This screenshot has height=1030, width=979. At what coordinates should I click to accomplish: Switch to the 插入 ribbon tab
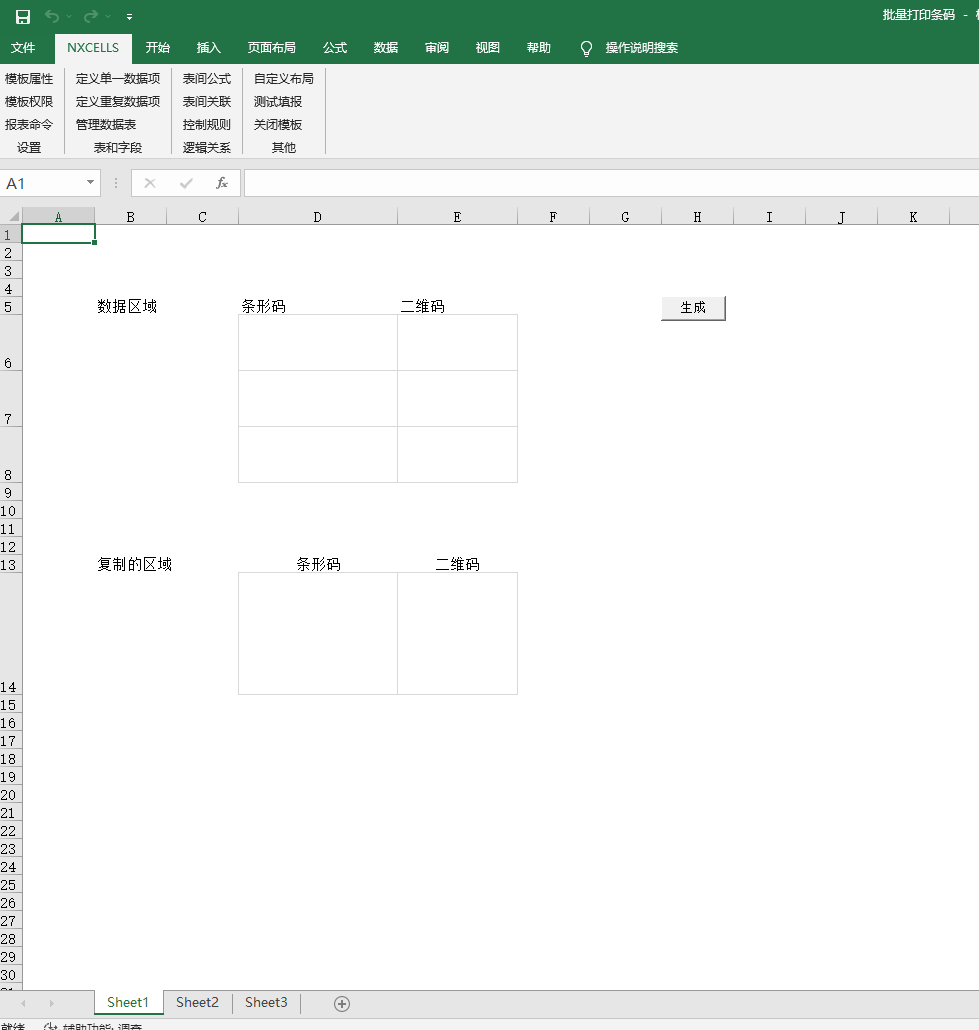click(x=209, y=48)
